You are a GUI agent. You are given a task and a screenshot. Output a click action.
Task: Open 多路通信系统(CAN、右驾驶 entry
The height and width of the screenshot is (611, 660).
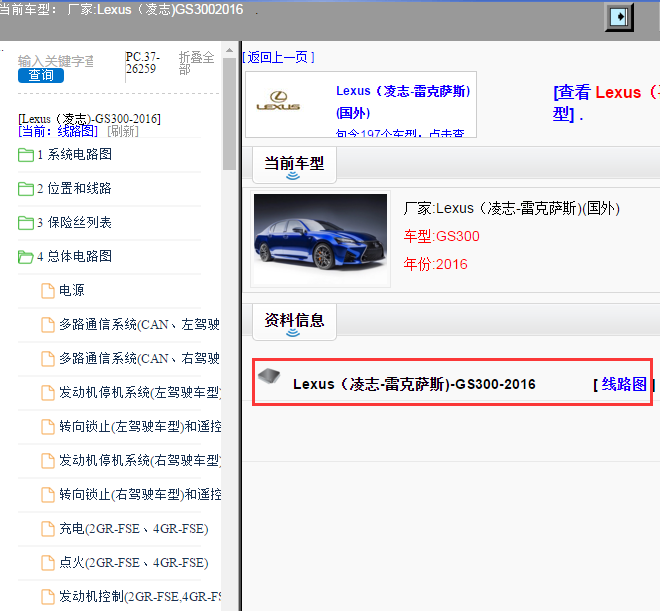tap(139, 359)
